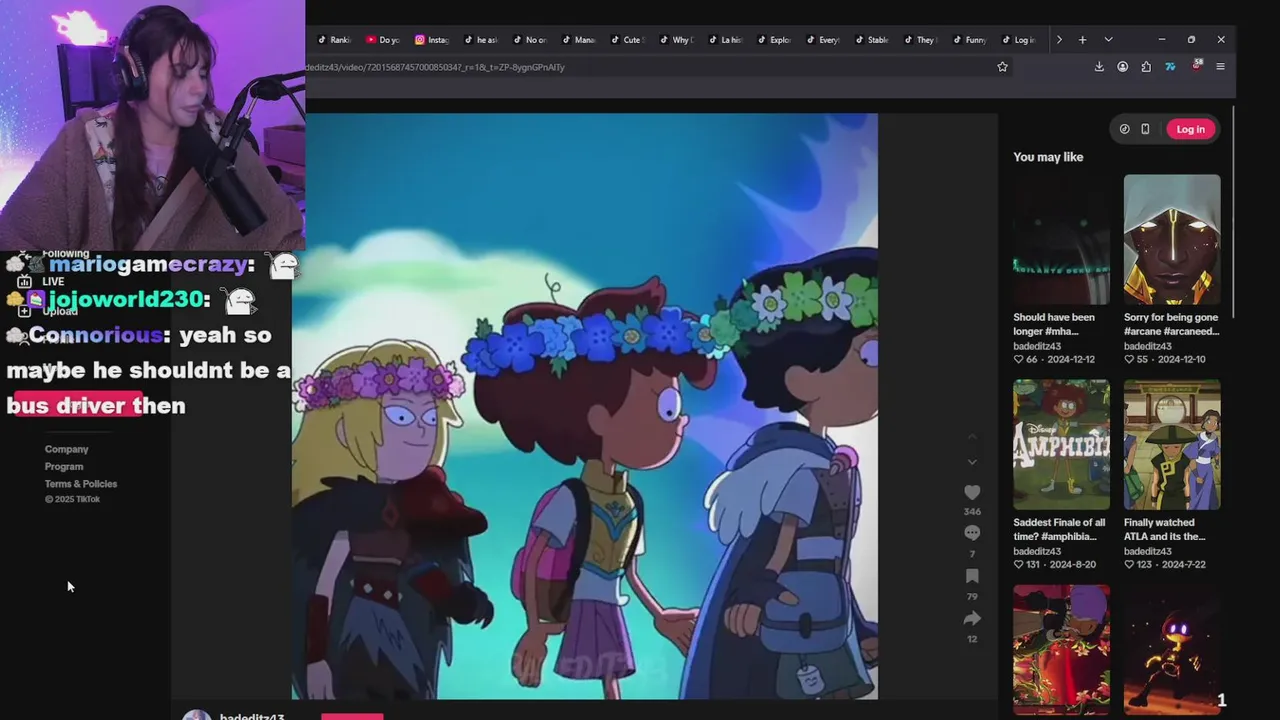This screenshot has width=1280, height=720.
Task: Switch to the 'Every' tab
Action: coord(823,40)
